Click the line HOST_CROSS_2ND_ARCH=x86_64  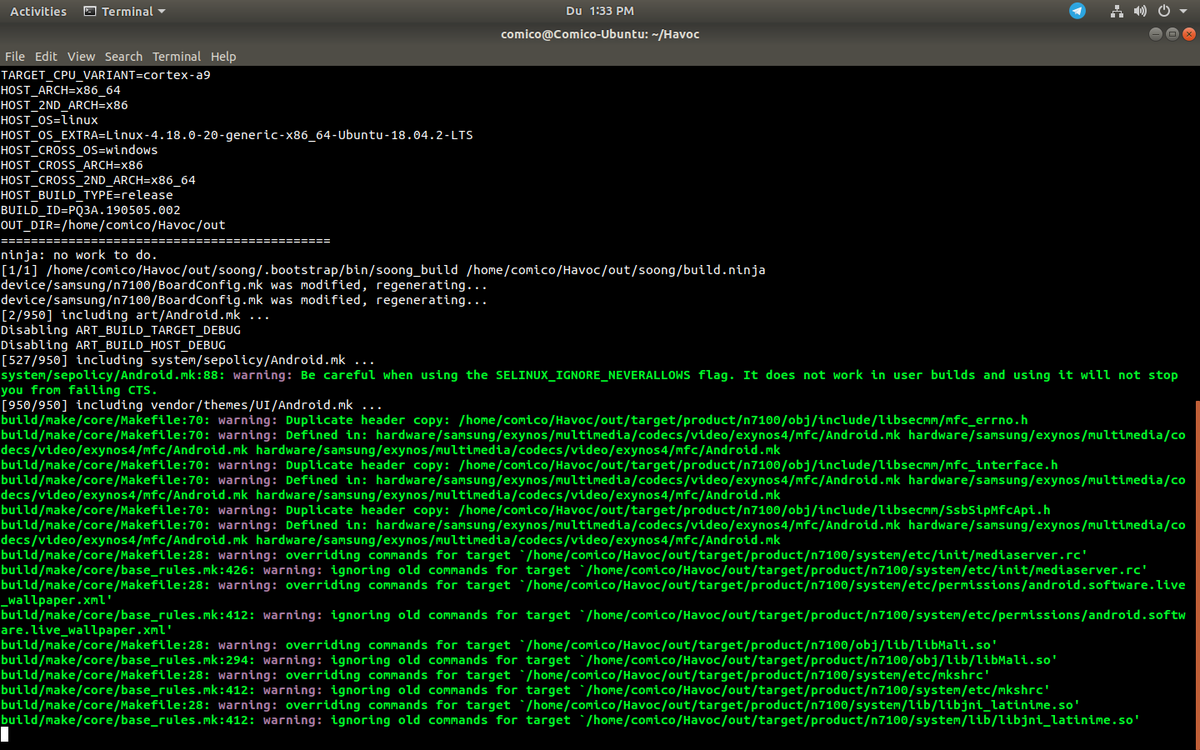click(98, 180)
